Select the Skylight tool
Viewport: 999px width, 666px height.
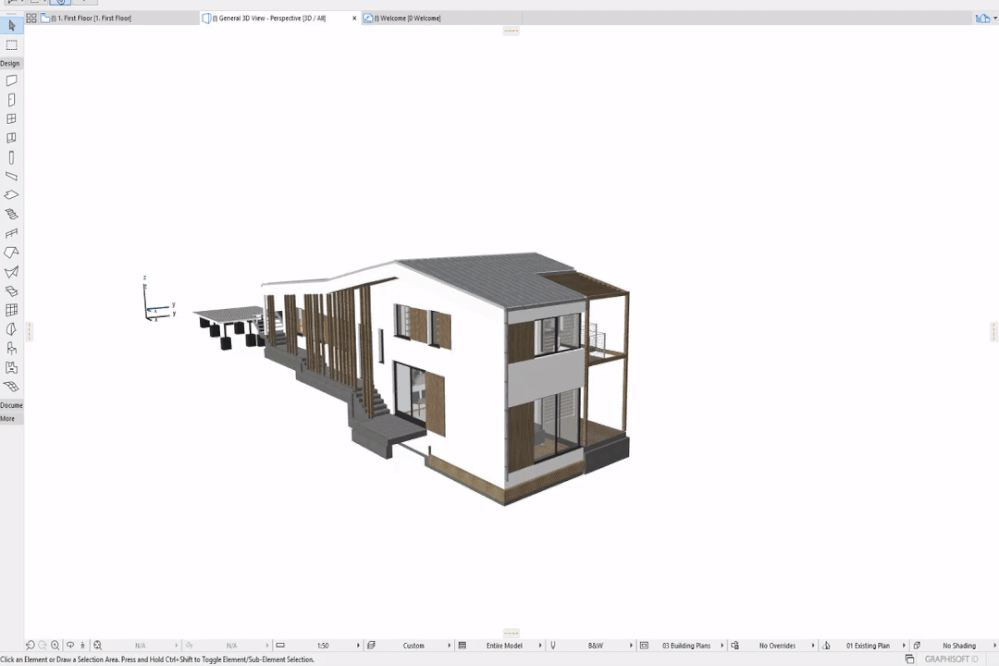[11, 291]
